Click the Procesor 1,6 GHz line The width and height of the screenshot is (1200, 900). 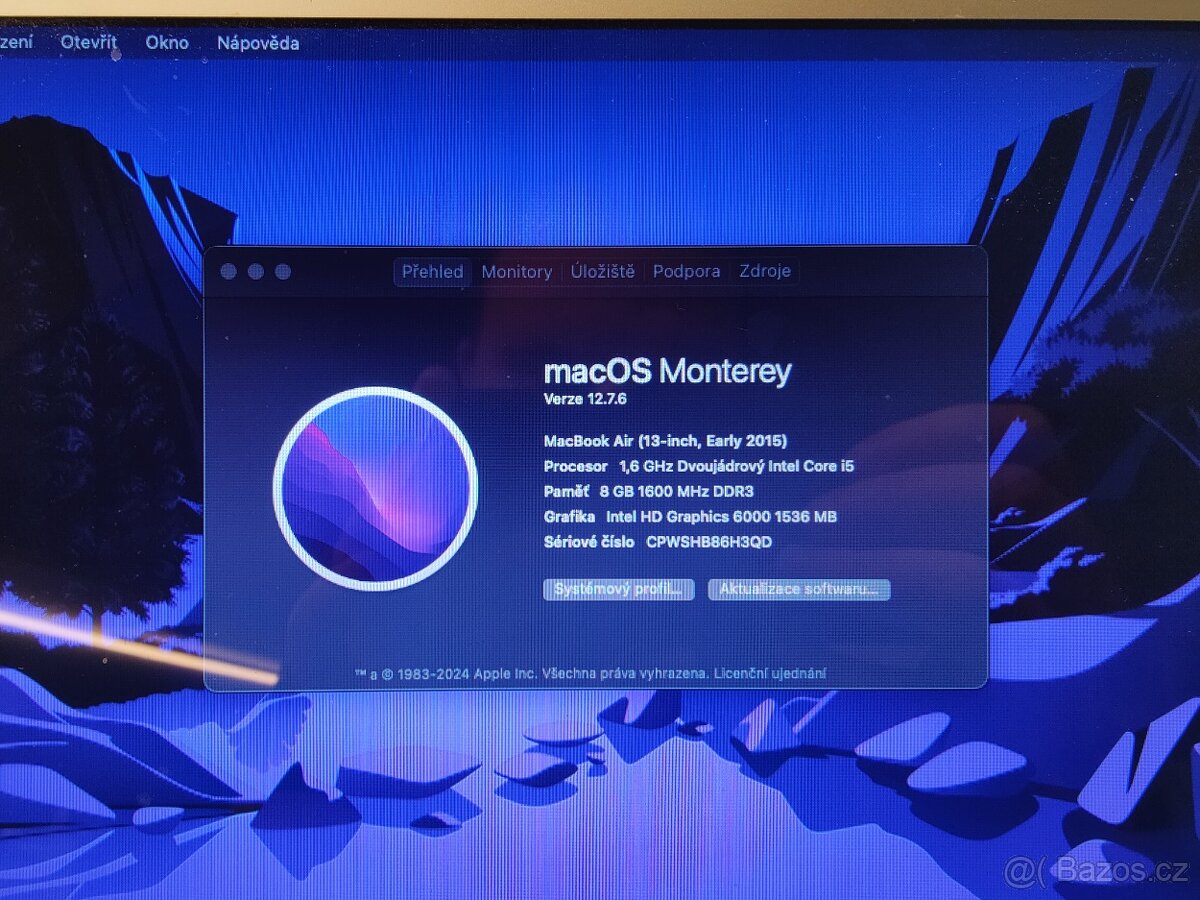699,466
